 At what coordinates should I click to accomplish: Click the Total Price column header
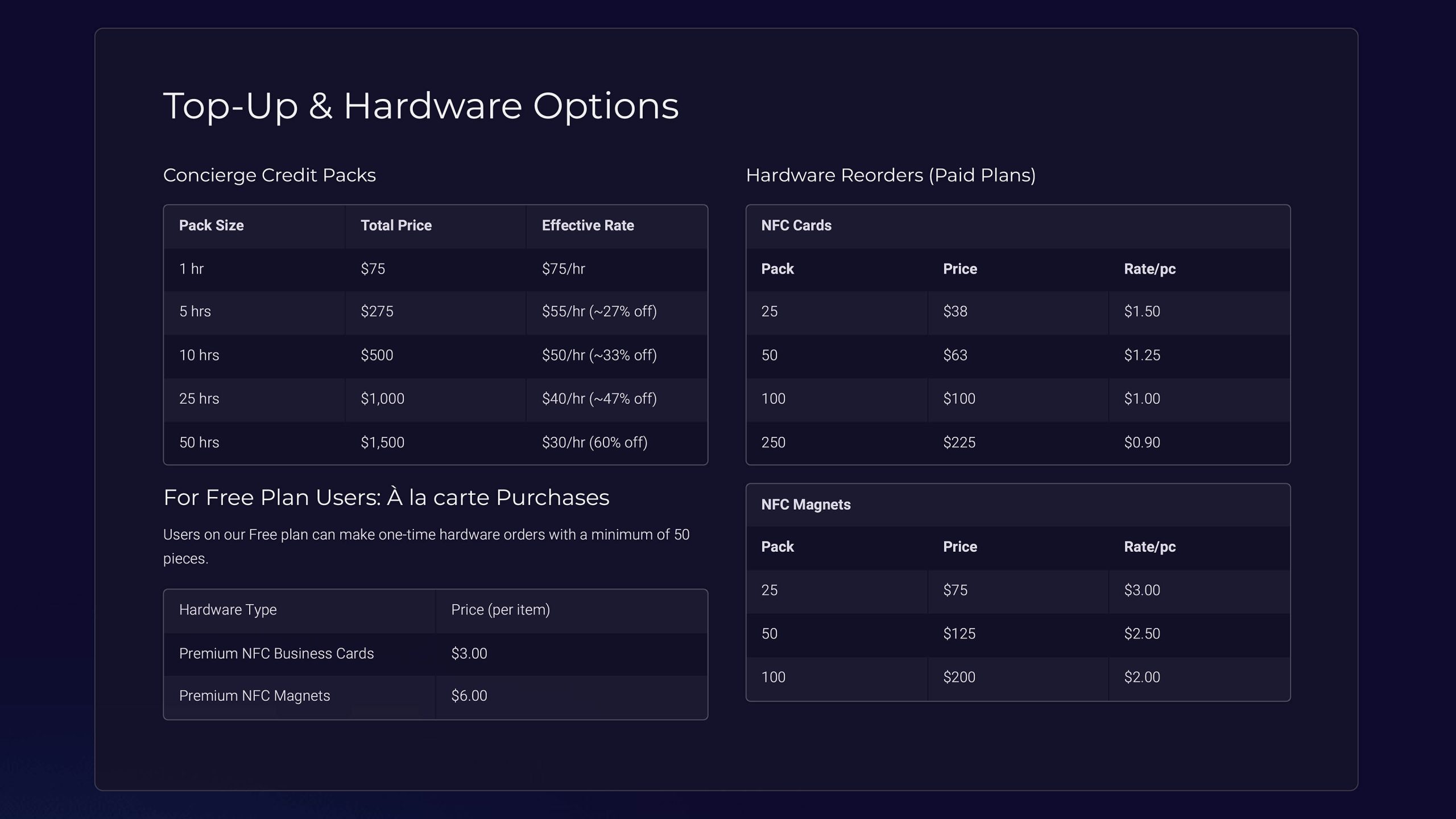coord(396,225)
